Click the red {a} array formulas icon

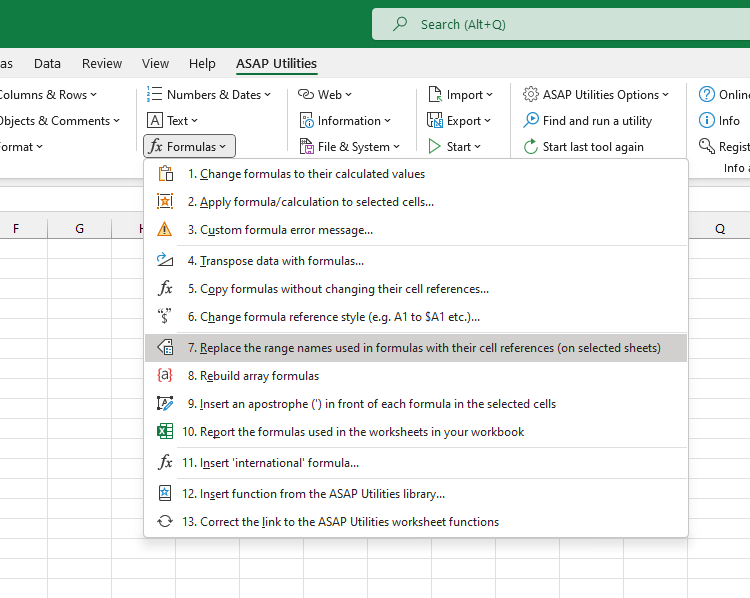[165, 375]
